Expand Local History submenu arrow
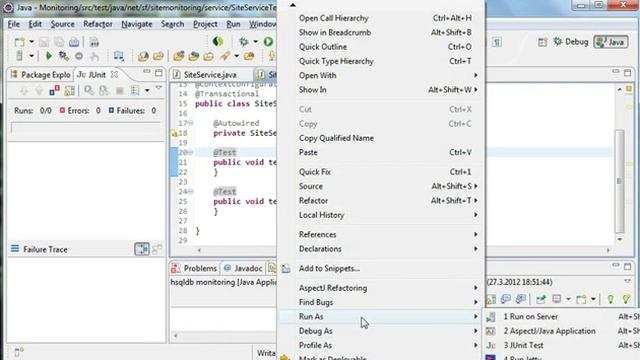This screenshot has height=360, width=640. (476, 215)
